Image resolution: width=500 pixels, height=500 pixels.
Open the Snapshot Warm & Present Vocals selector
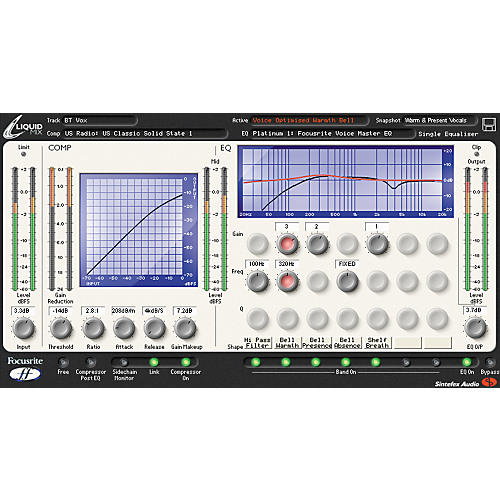(441, 120)
